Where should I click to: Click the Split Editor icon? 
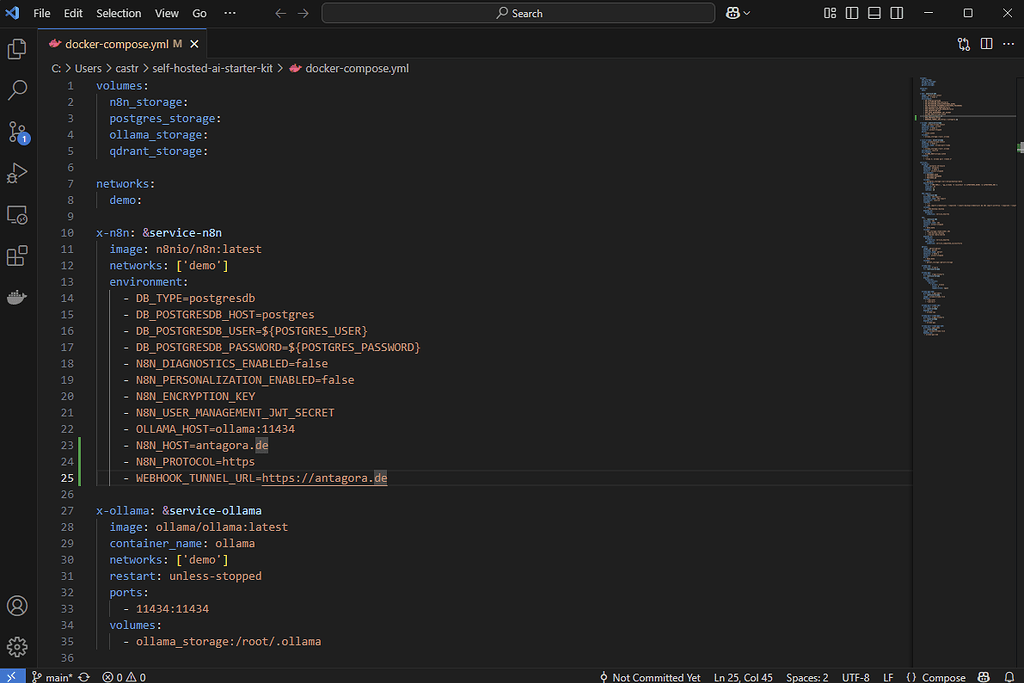click(986, 44)
